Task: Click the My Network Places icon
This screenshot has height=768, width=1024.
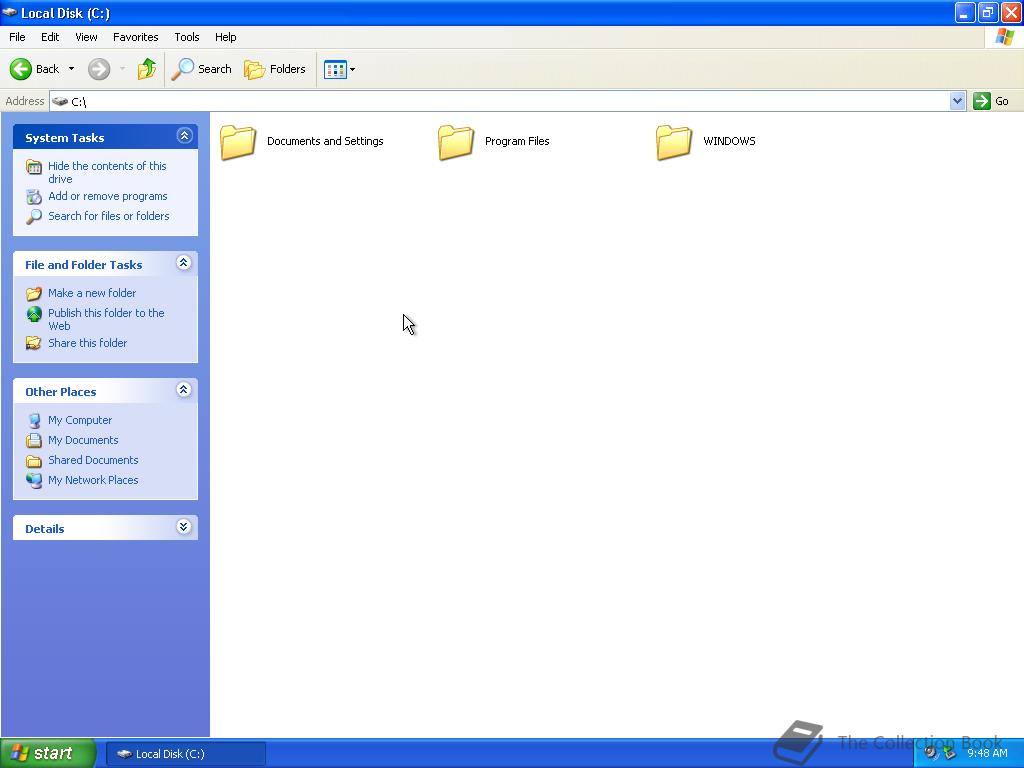Action: [34, 480]
